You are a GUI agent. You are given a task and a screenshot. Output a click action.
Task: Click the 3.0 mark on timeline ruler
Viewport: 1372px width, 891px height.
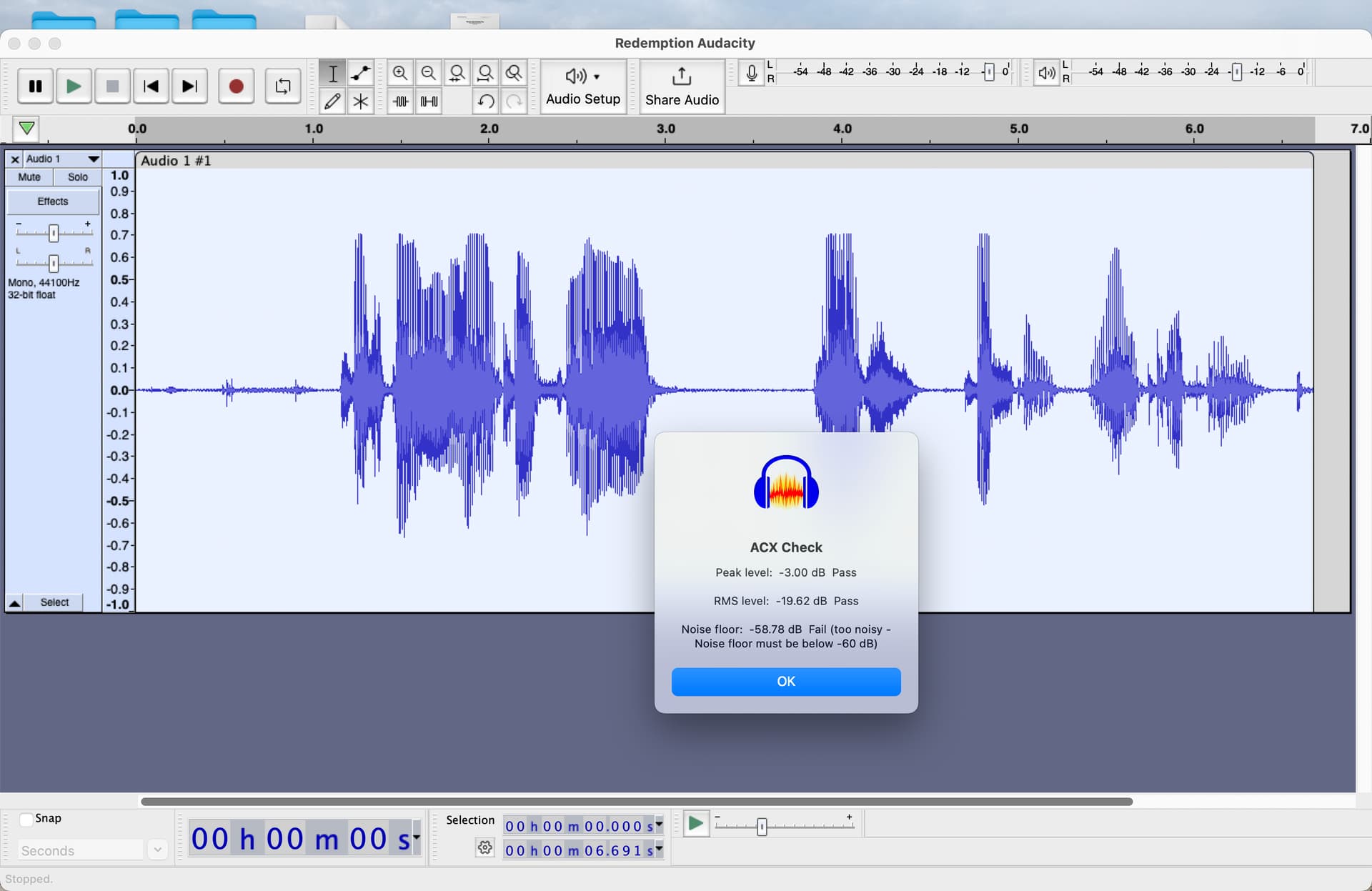pyautogui.click(x=665, y=129)
